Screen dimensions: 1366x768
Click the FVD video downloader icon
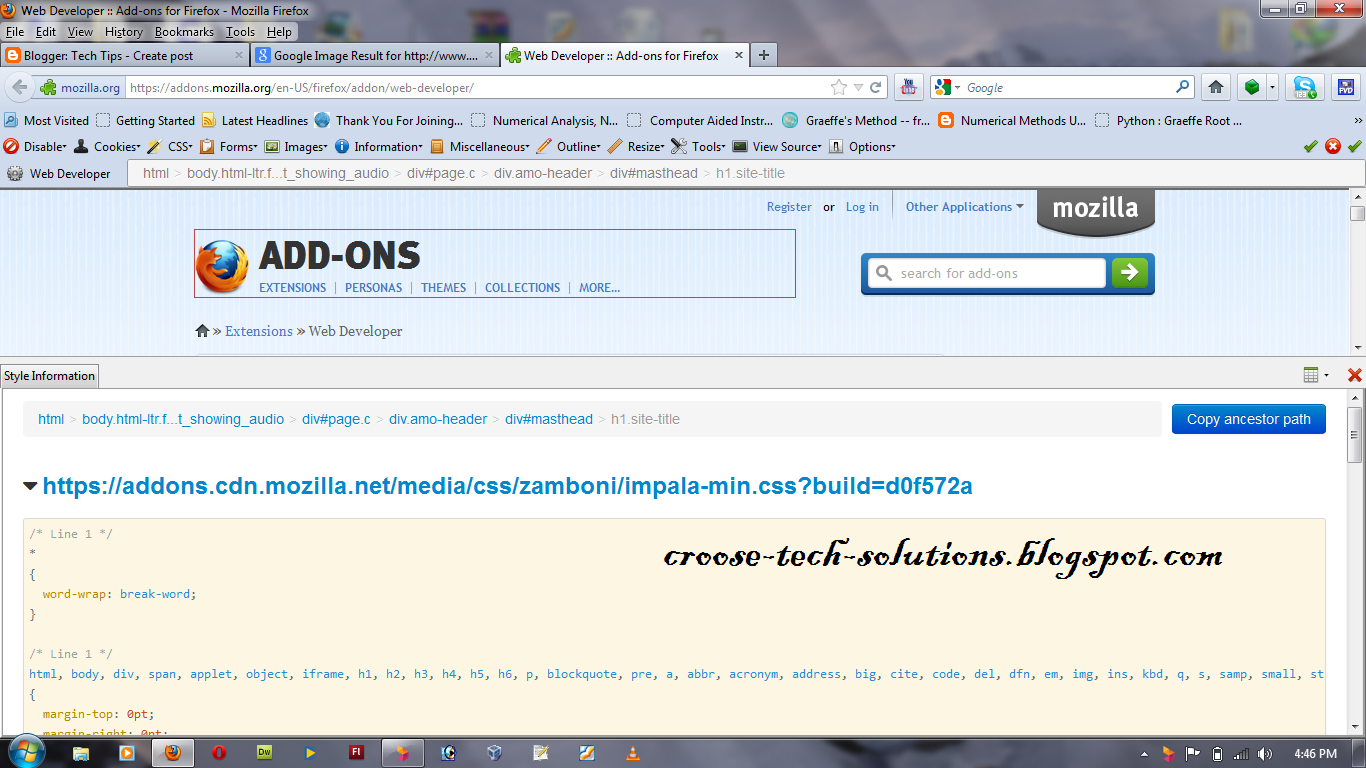[x=1345, y=87]
